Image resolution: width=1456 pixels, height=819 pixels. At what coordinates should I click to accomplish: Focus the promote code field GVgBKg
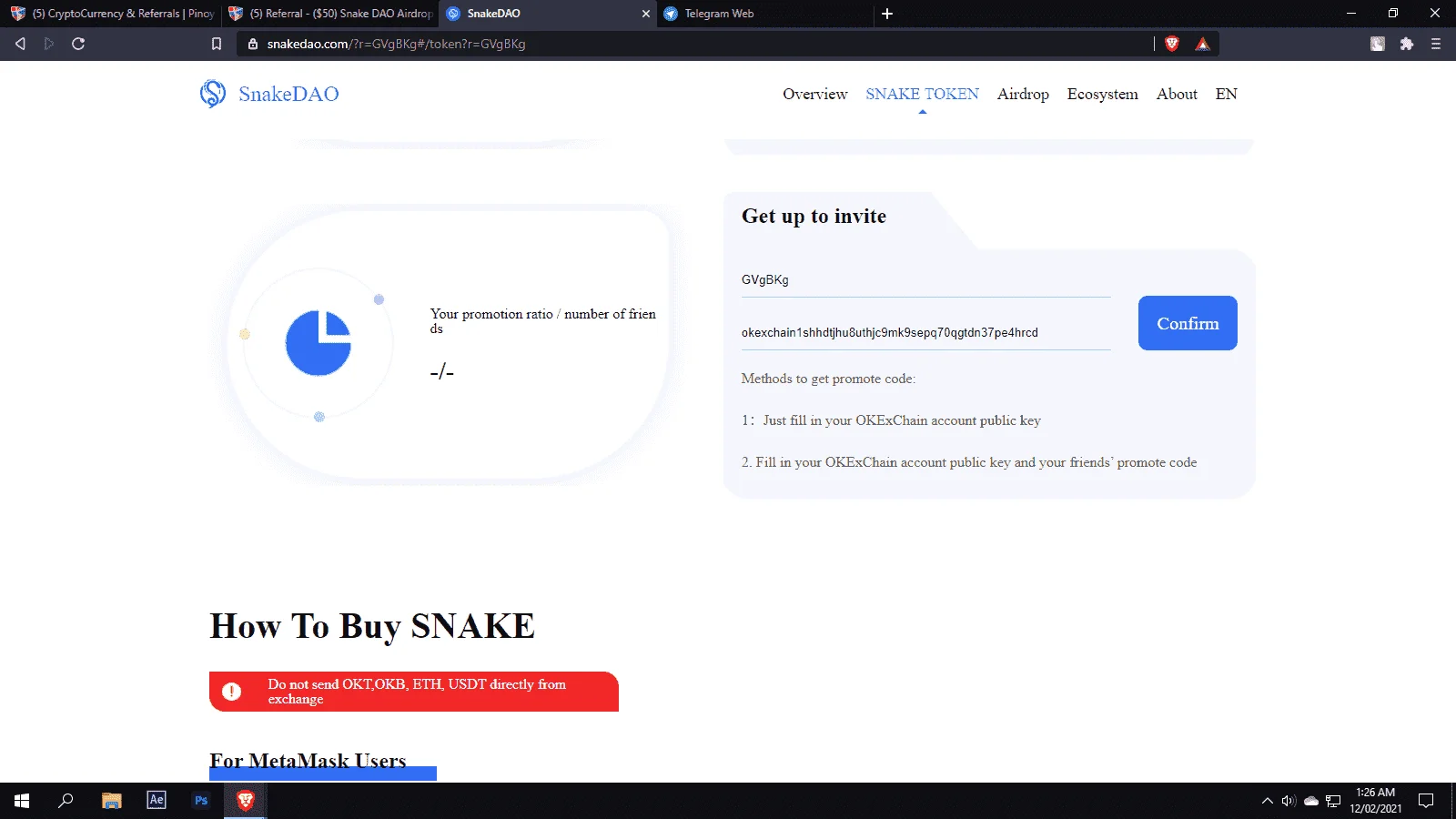[x=925, y=279]
